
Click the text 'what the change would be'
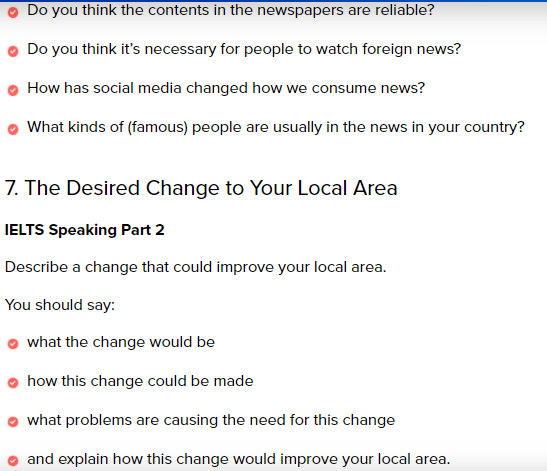click(x=121, y=342)
